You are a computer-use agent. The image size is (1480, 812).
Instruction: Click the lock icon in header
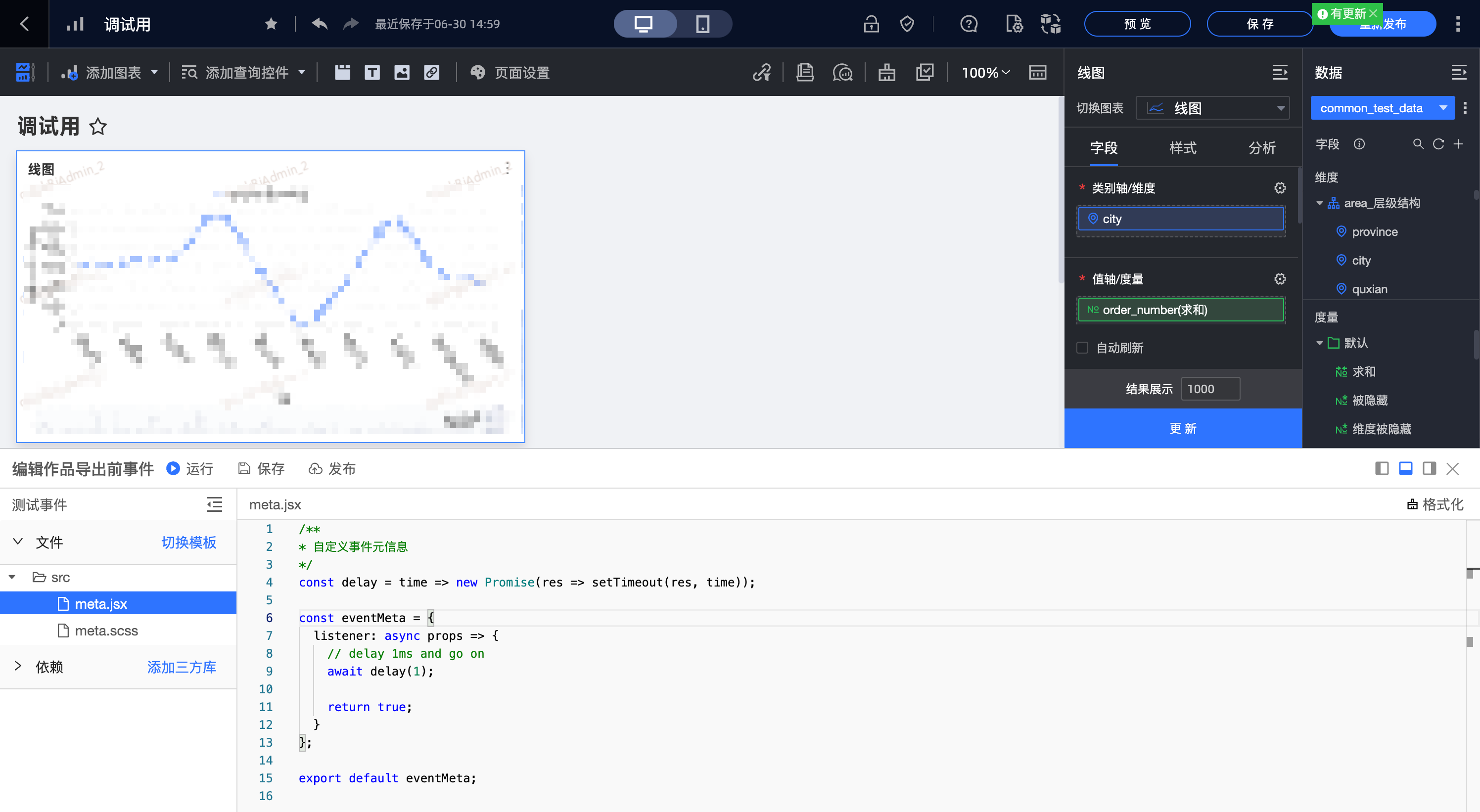(x=871, y=24)
